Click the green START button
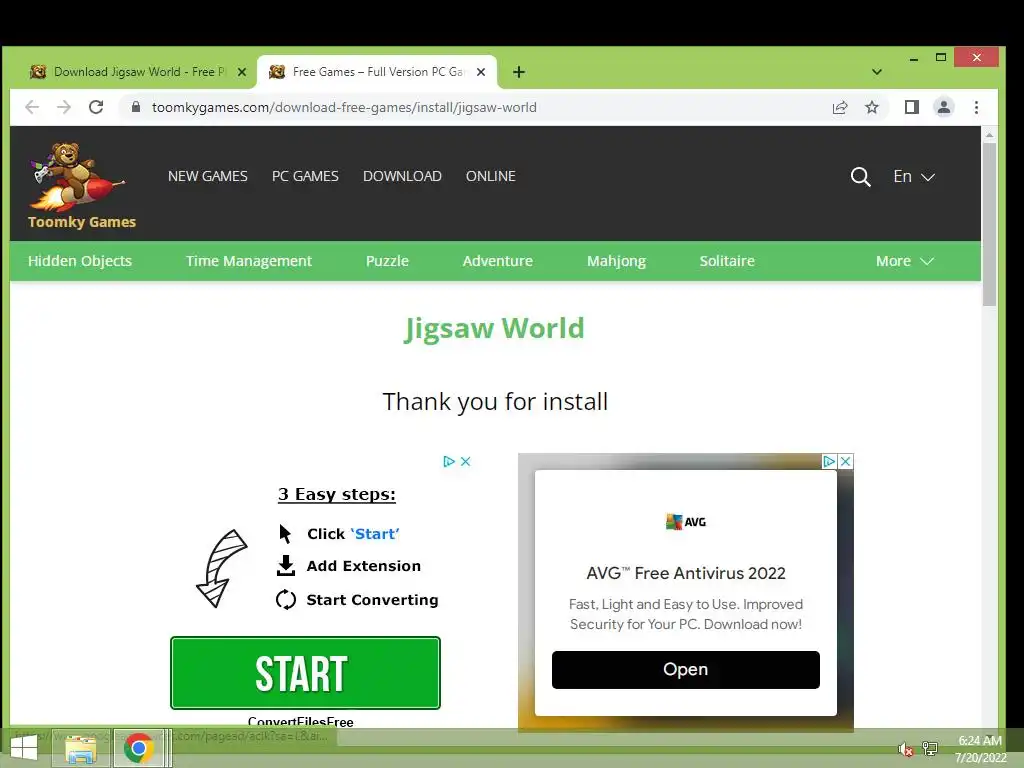Image resolution: width=1024 pixels, height=768 pixels. [305, 673]
